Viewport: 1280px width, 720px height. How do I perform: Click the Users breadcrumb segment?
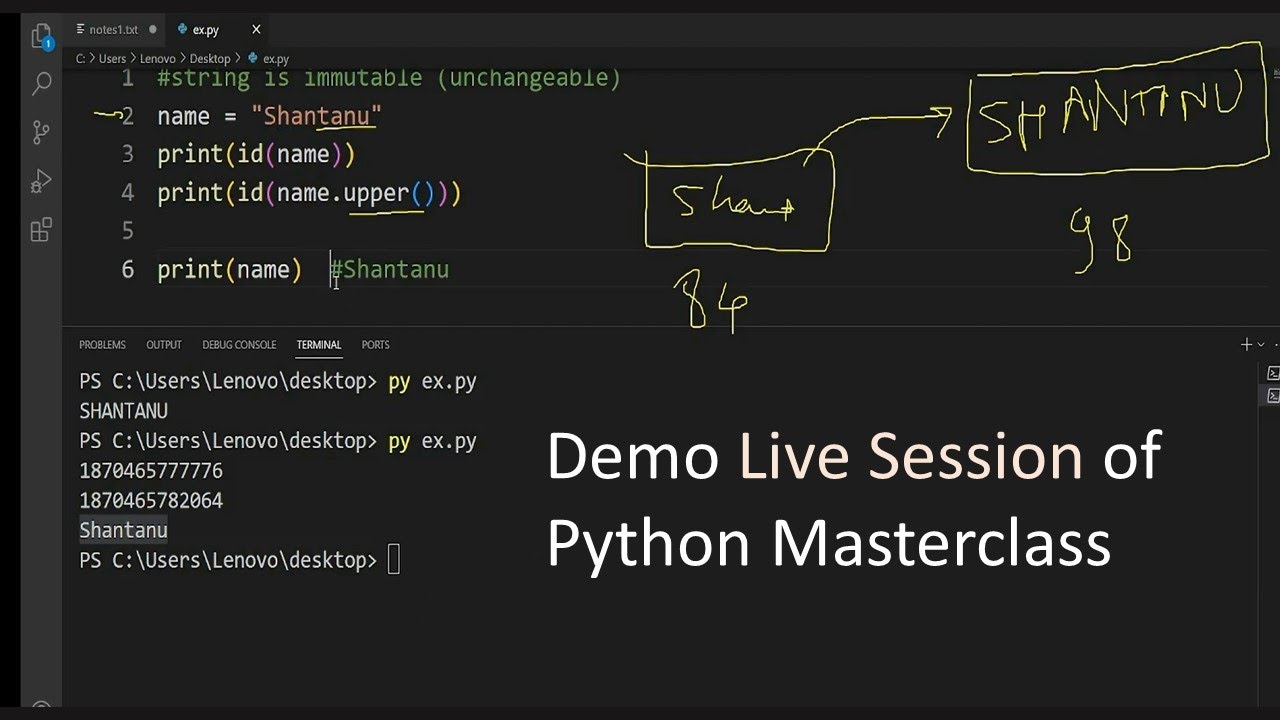(x=112, y=59)
